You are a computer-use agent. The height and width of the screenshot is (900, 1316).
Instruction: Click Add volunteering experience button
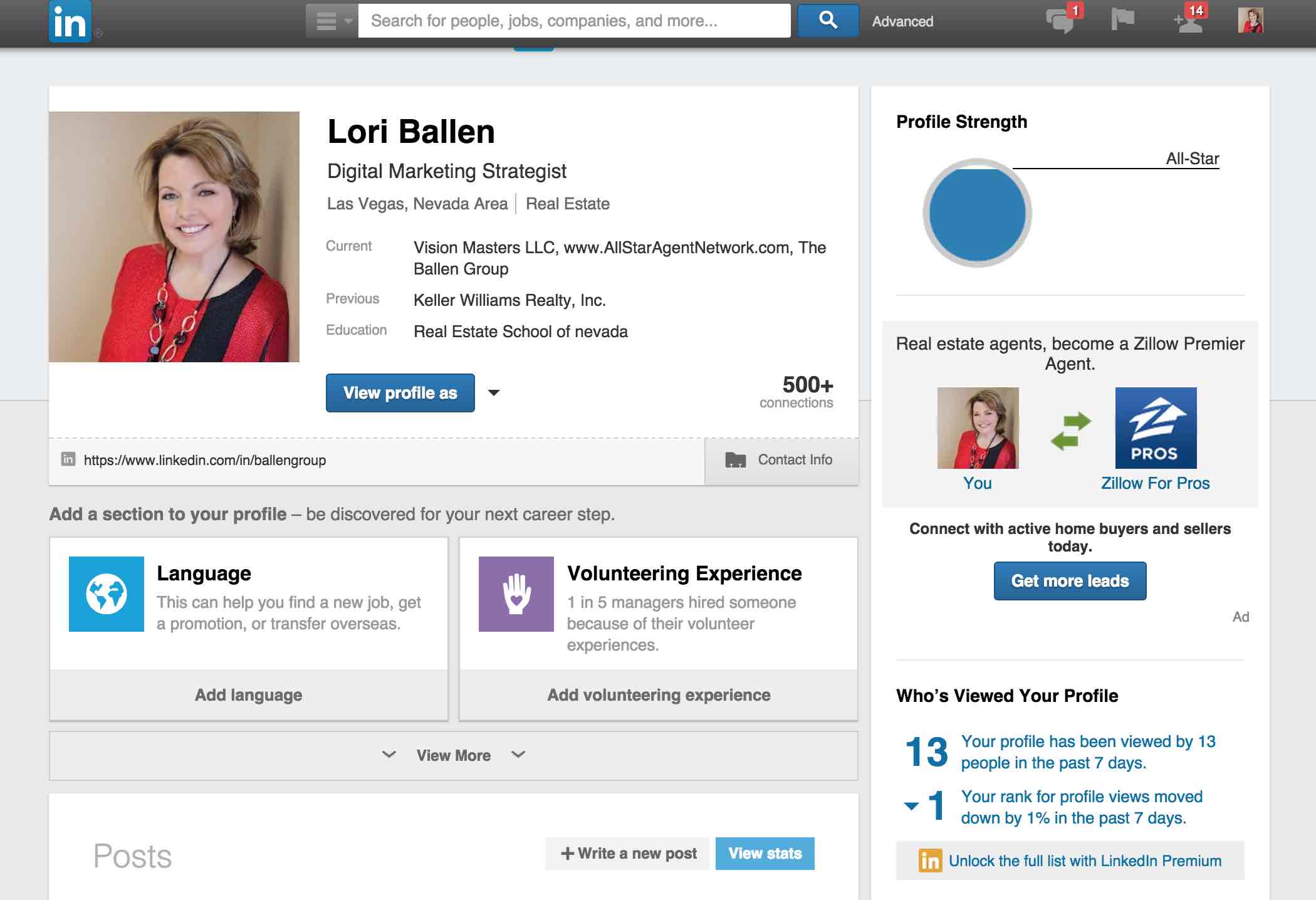659,695
